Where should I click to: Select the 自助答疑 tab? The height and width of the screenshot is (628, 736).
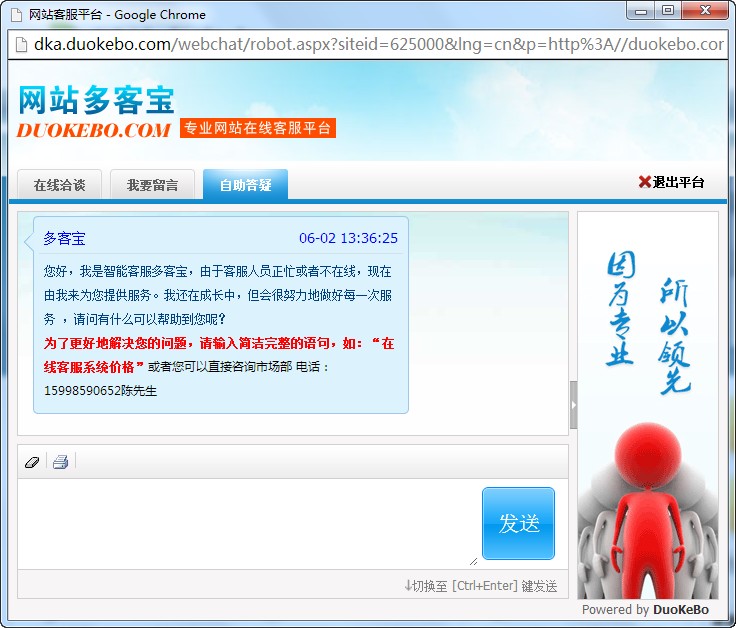(x=245, y=185)
